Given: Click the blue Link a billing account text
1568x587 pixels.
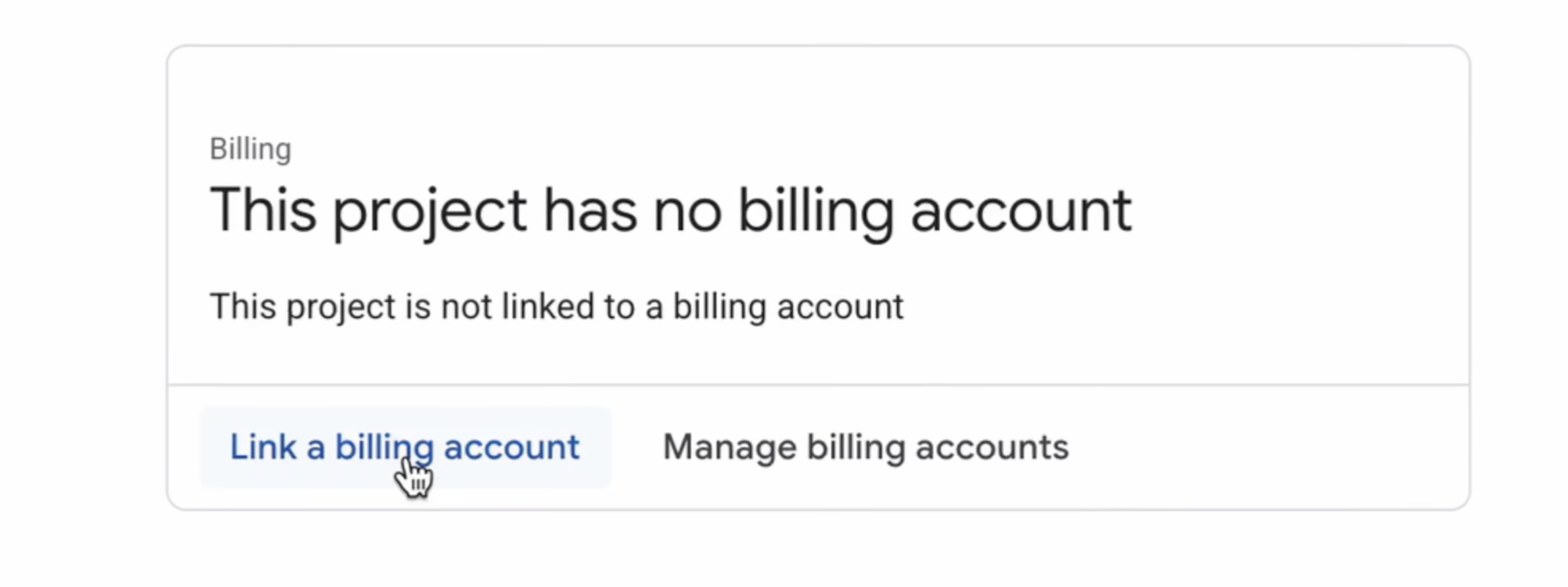Looking at the screenshot, I should click(404, 446).
